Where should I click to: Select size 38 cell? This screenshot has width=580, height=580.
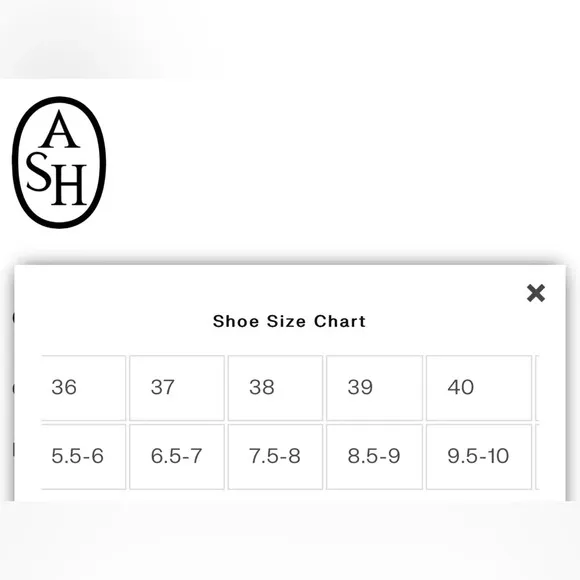(x=275, y=388)
